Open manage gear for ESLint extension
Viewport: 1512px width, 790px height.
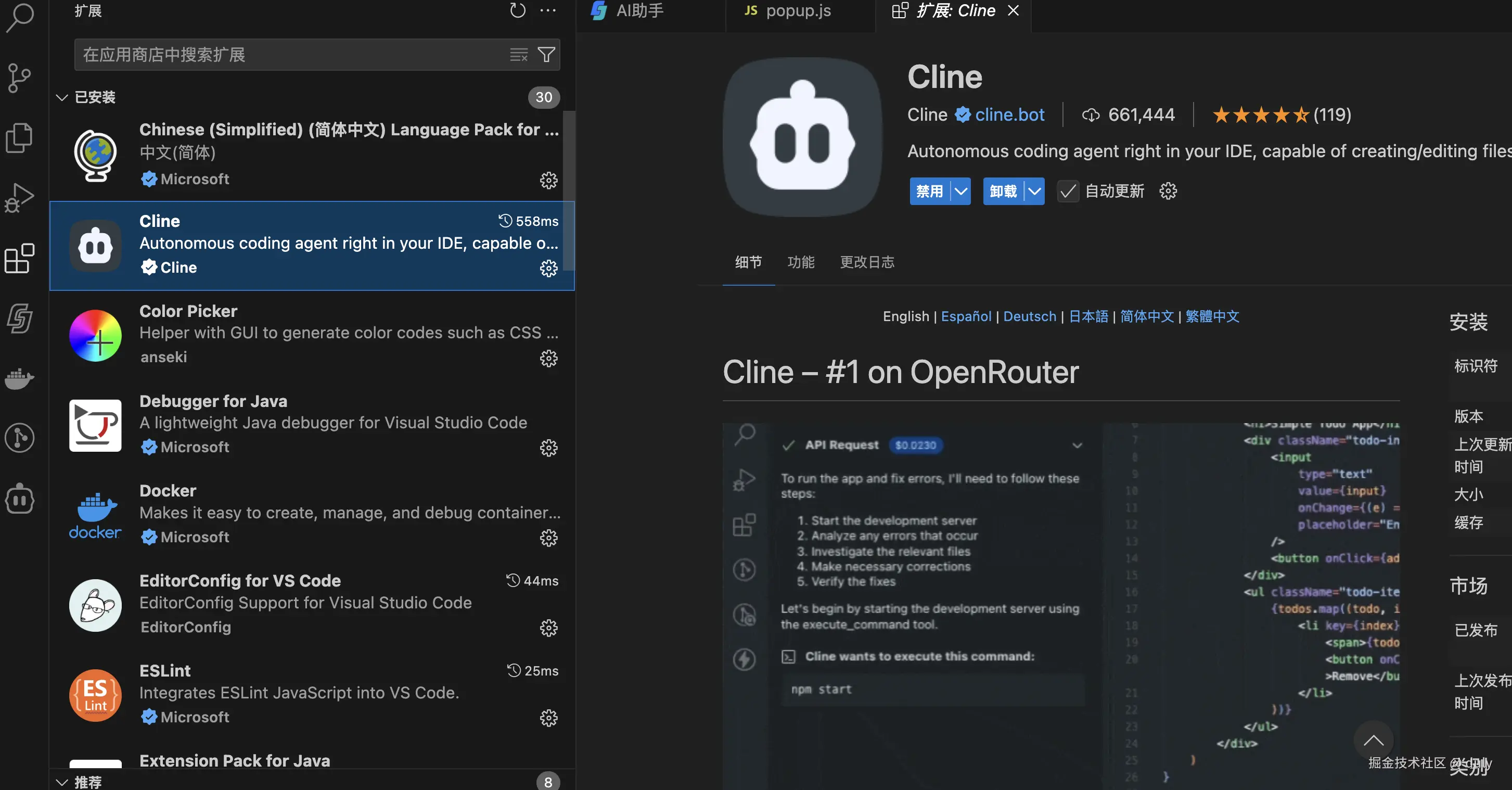point(548,718)
